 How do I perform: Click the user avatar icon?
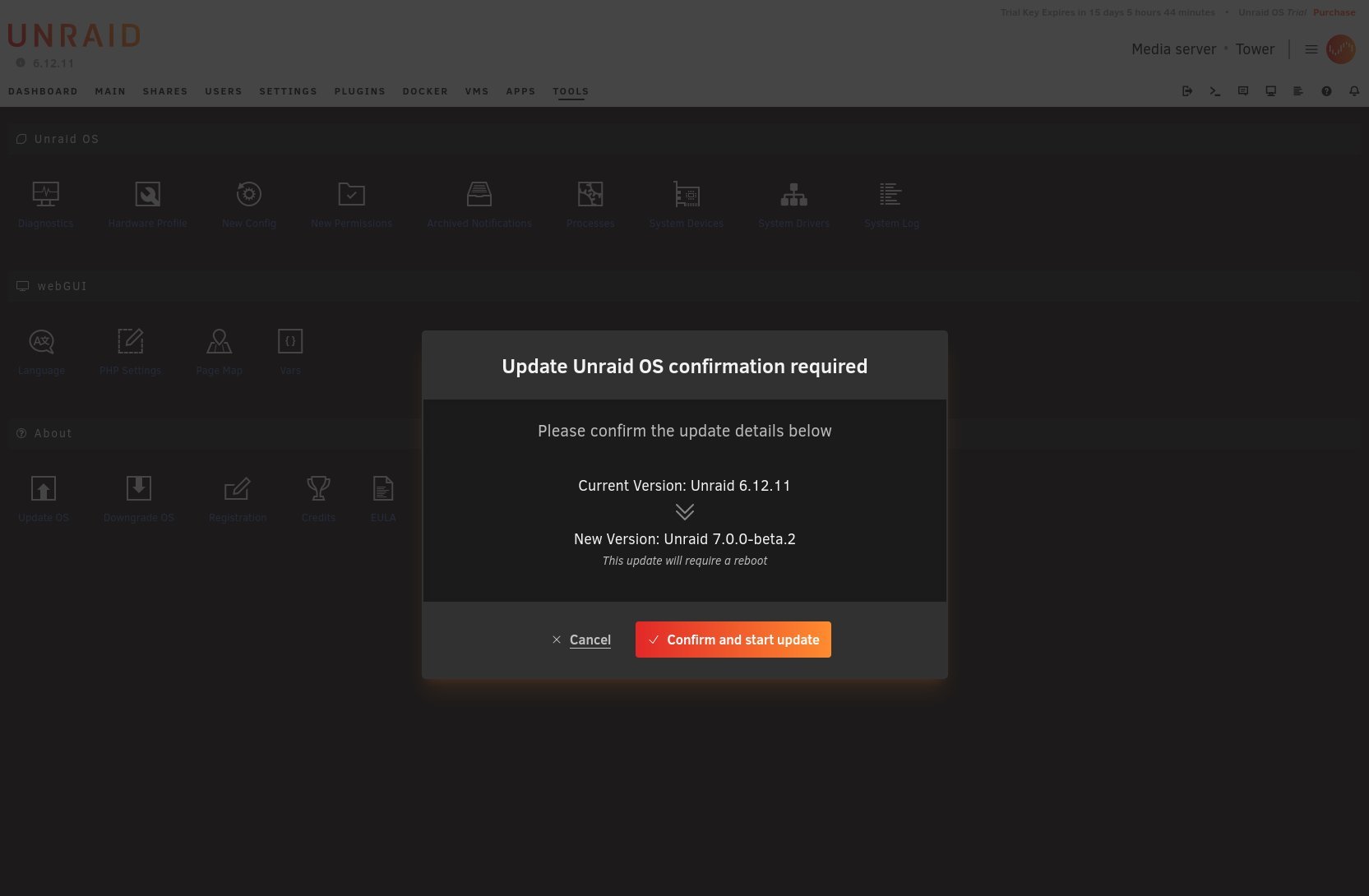click(x=1341, y=49)
